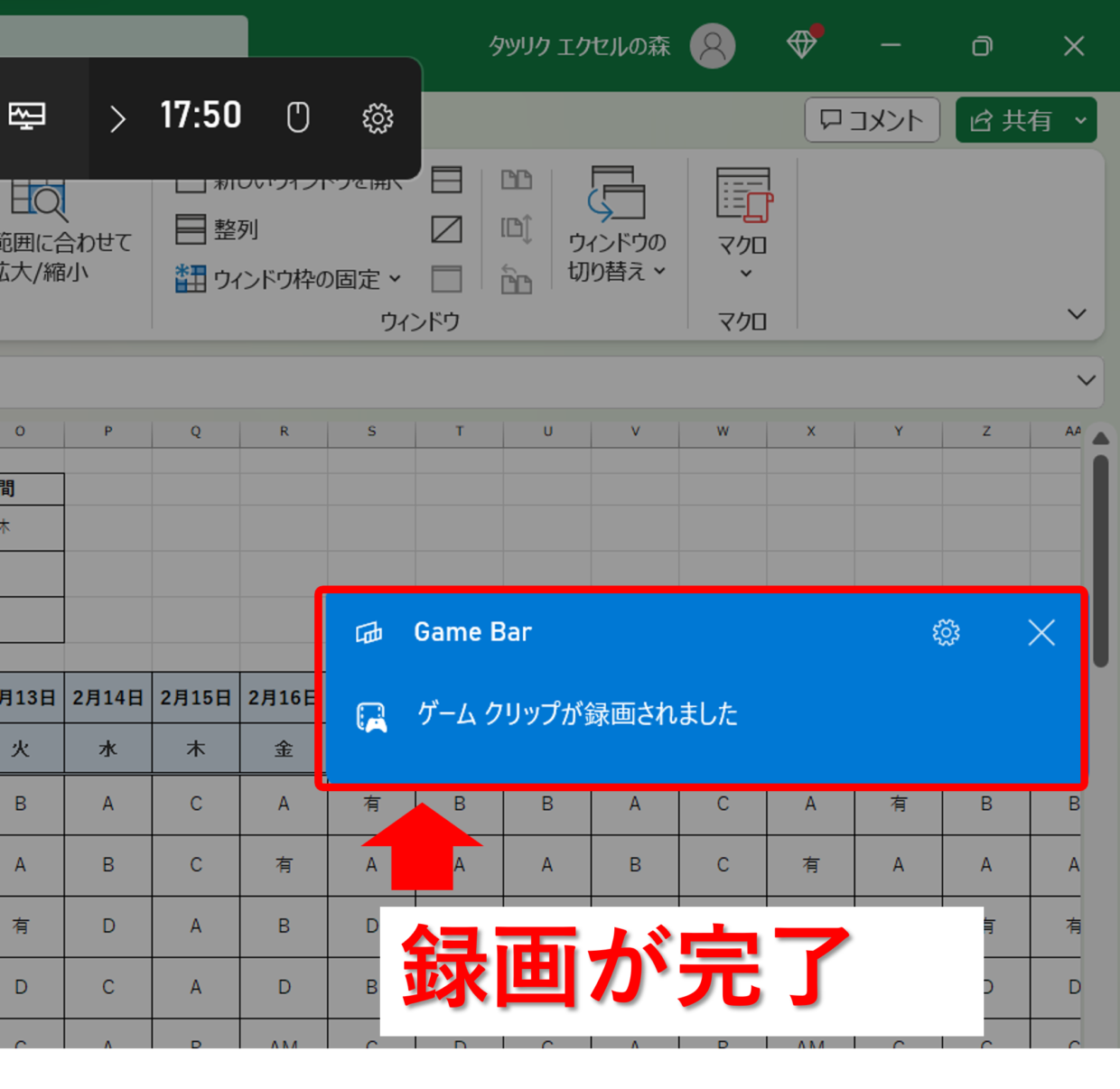Click the hide window icon
The width and height of the screenshot is (1120, 1089).
(446, 229)
